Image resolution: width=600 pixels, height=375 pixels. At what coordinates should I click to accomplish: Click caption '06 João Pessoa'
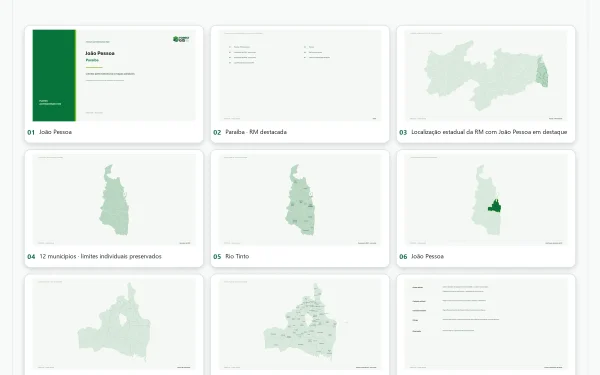tap(422, 256)
